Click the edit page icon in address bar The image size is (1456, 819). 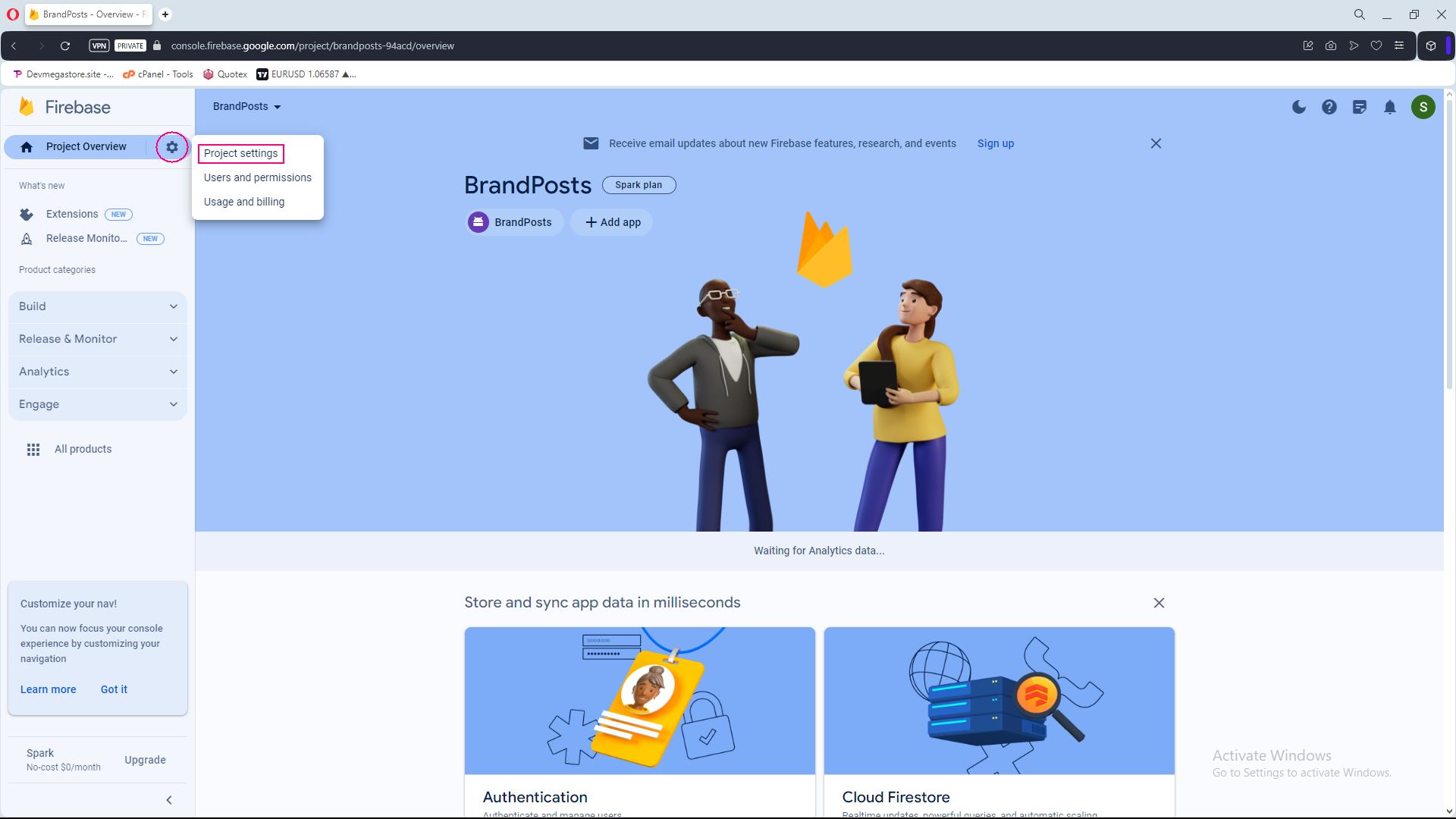pos(1308,45)
